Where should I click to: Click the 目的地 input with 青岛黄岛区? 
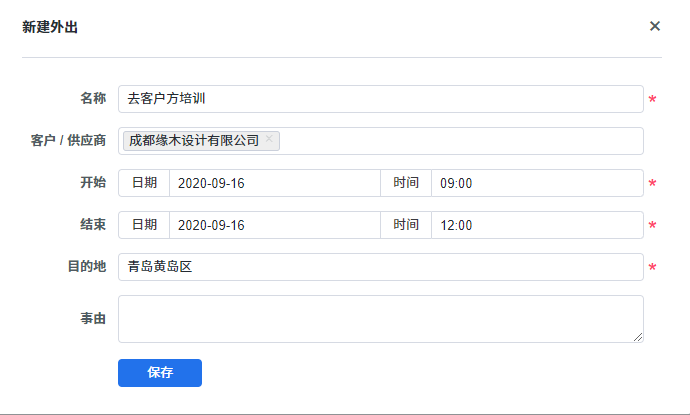[380, 267]
